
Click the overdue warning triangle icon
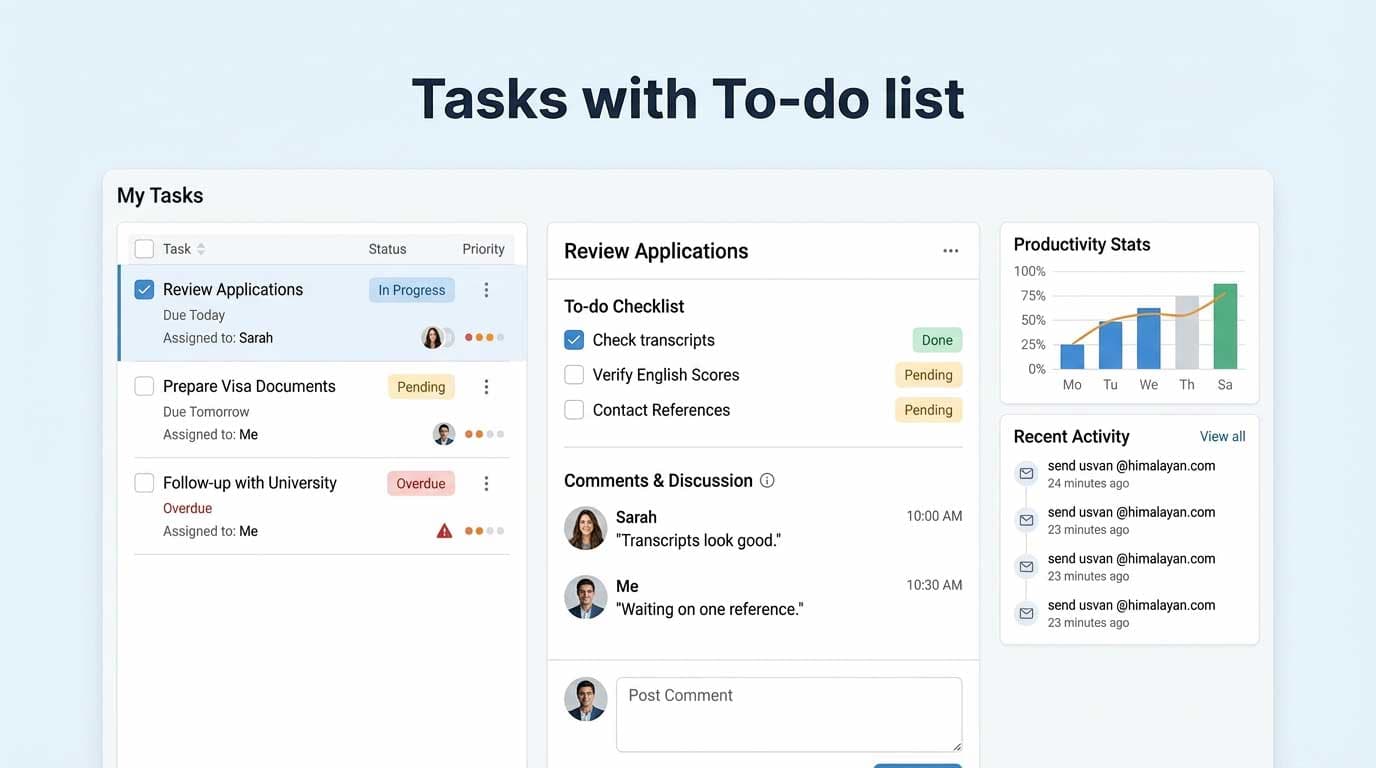444,530
